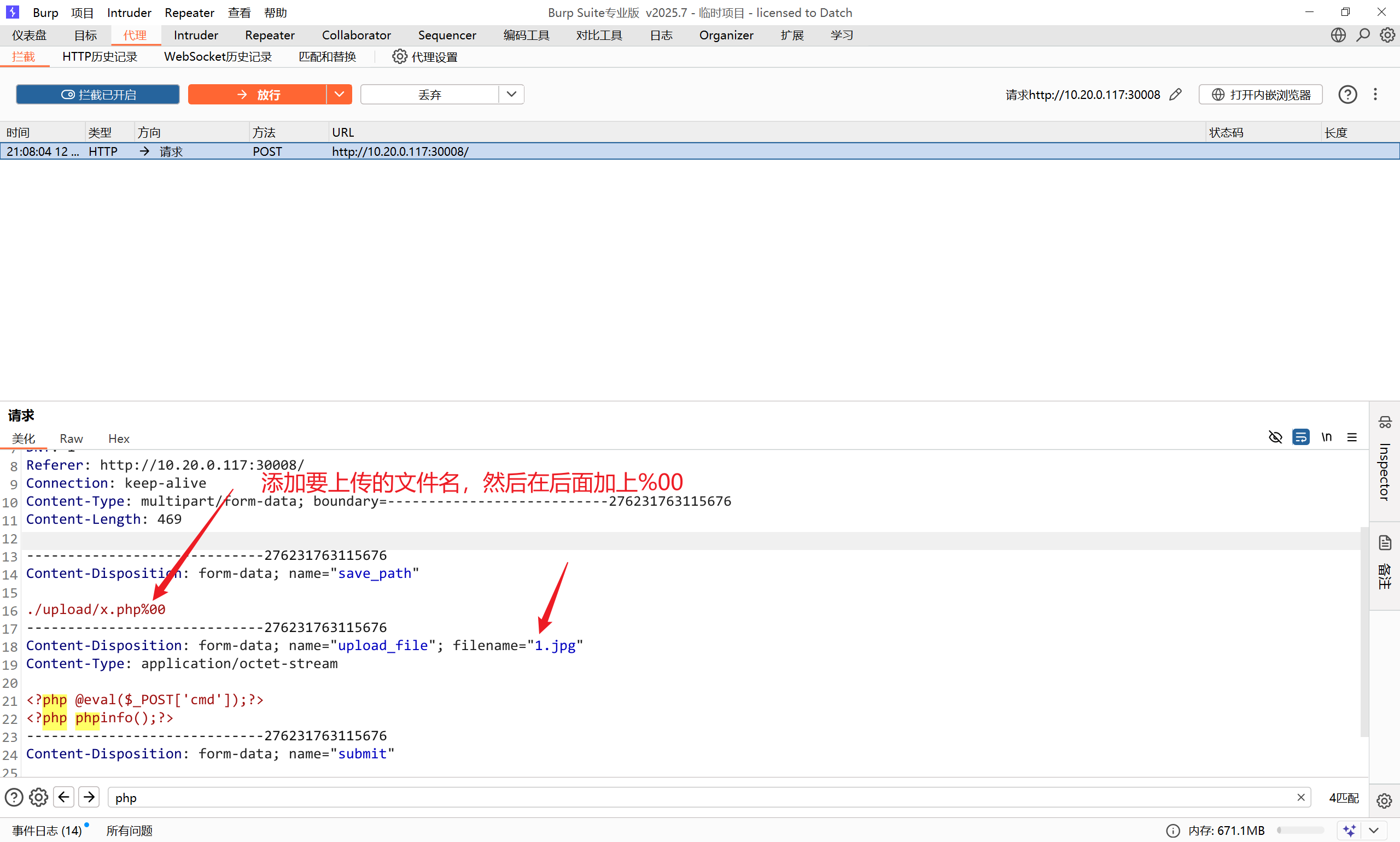Open Burp settings gear in top right

[1387, 35]
